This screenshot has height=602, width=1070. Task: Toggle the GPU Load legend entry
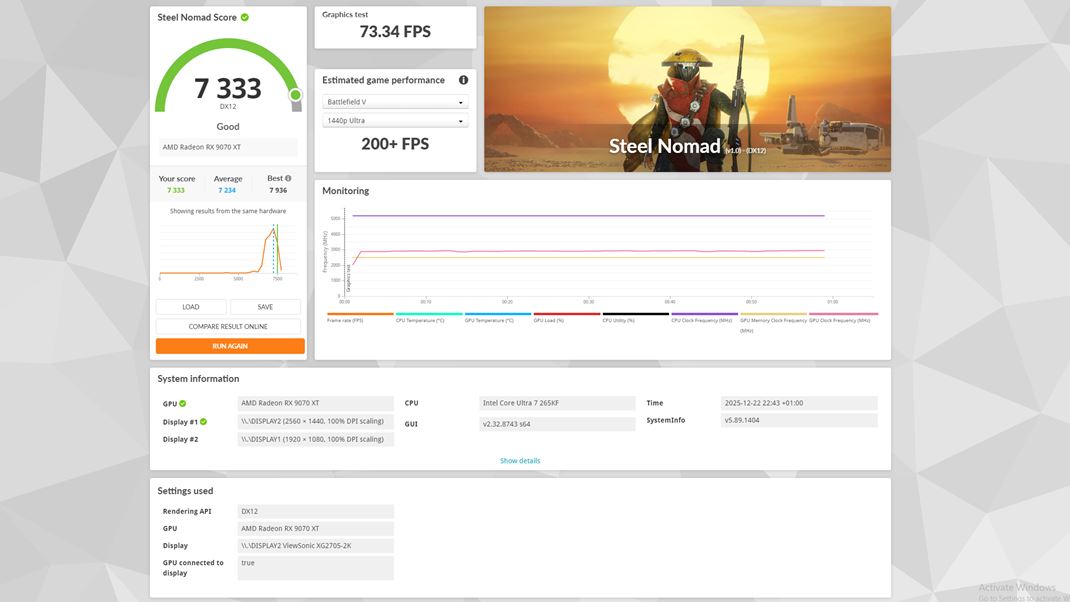click(x=548, y=318)
